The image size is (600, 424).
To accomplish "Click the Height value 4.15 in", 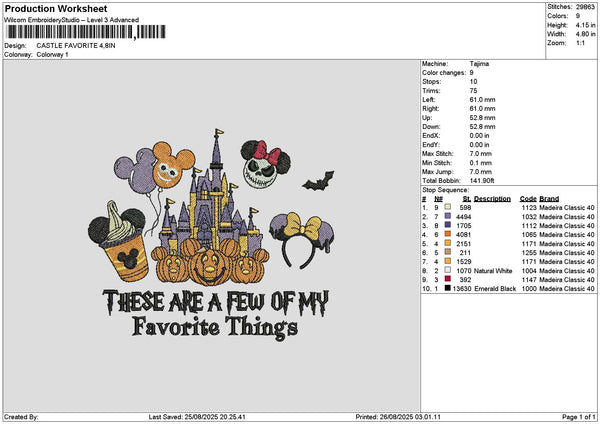I will pos(585,25).
